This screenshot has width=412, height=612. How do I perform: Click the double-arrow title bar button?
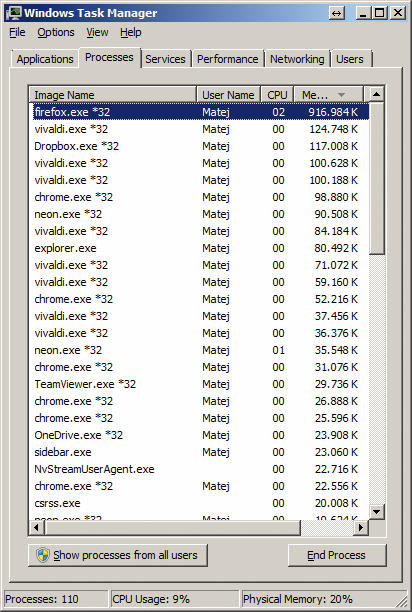pyautogui.click(x=336, y=13)
